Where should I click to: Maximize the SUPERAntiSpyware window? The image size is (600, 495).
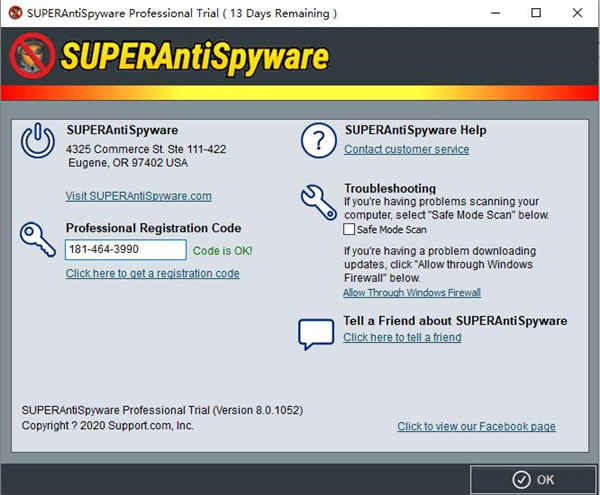point(536,13)
